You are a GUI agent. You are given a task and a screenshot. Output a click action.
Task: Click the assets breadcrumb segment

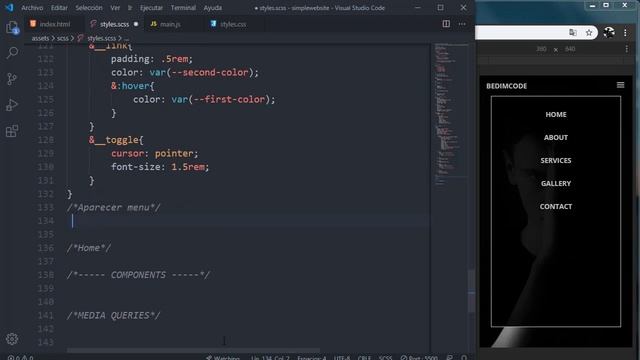click(40, 38)
